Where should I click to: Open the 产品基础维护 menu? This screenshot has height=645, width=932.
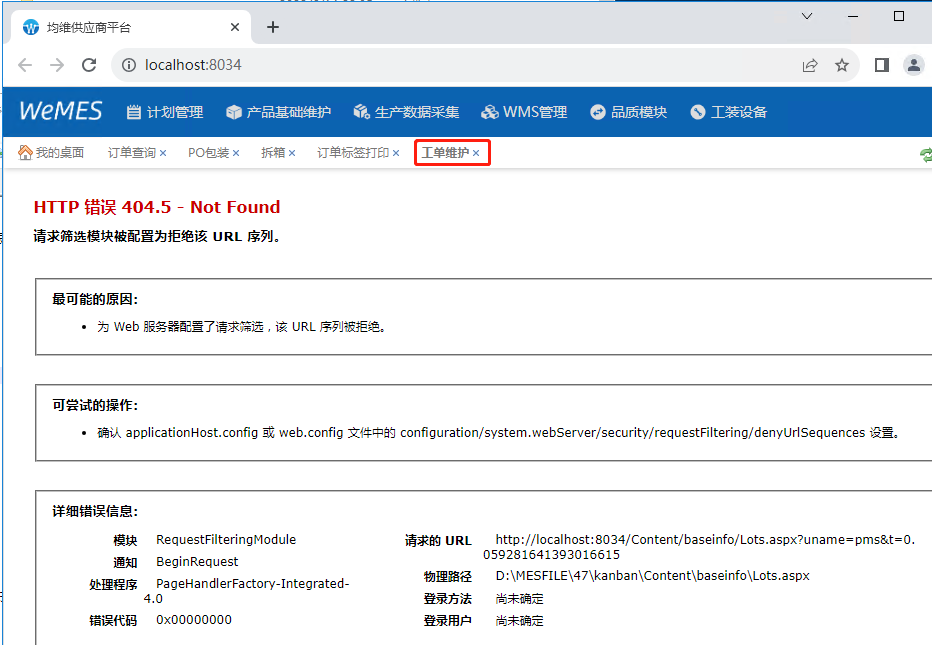point(278,112)
